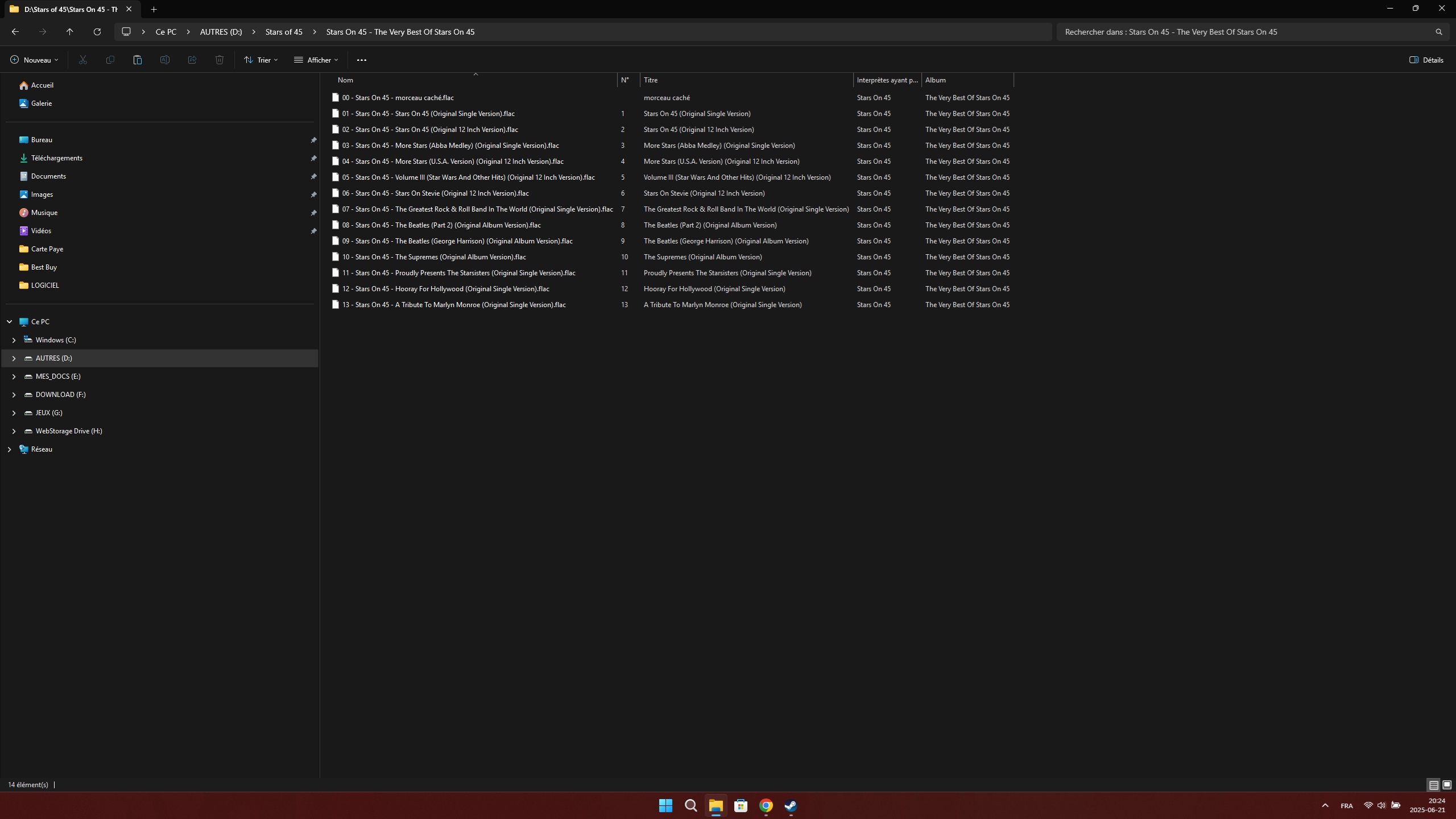The height and width of the screenshot is (819, 1456).
Task: Open Microsoft Store from taskbar
Action: (741, 805)
